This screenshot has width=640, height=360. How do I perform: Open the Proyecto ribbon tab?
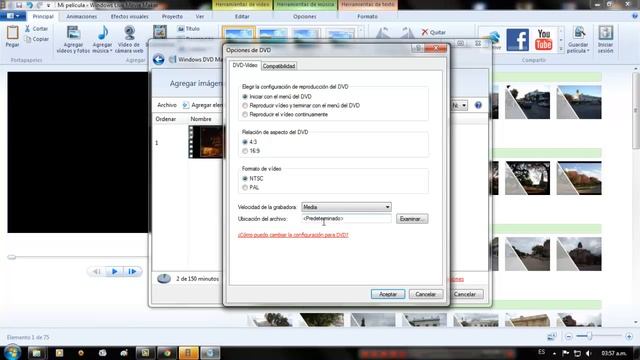coord(172,17)
